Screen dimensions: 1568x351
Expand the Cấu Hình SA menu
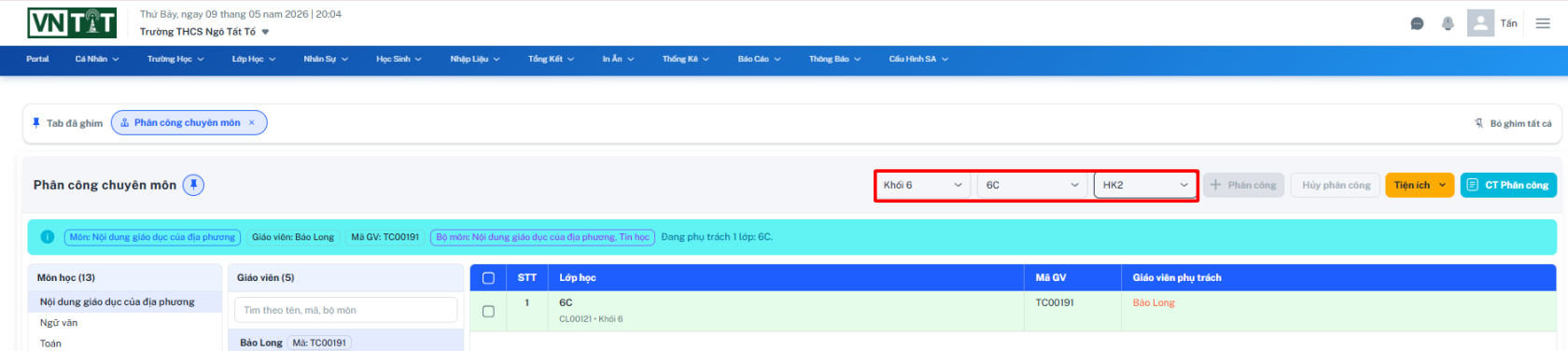point(918,59)
